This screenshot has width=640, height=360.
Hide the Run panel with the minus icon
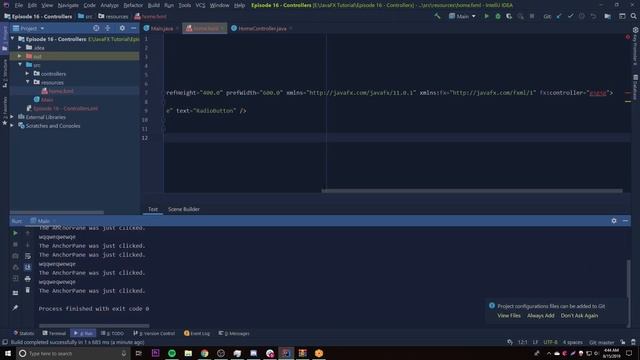(x=625, y=220)
